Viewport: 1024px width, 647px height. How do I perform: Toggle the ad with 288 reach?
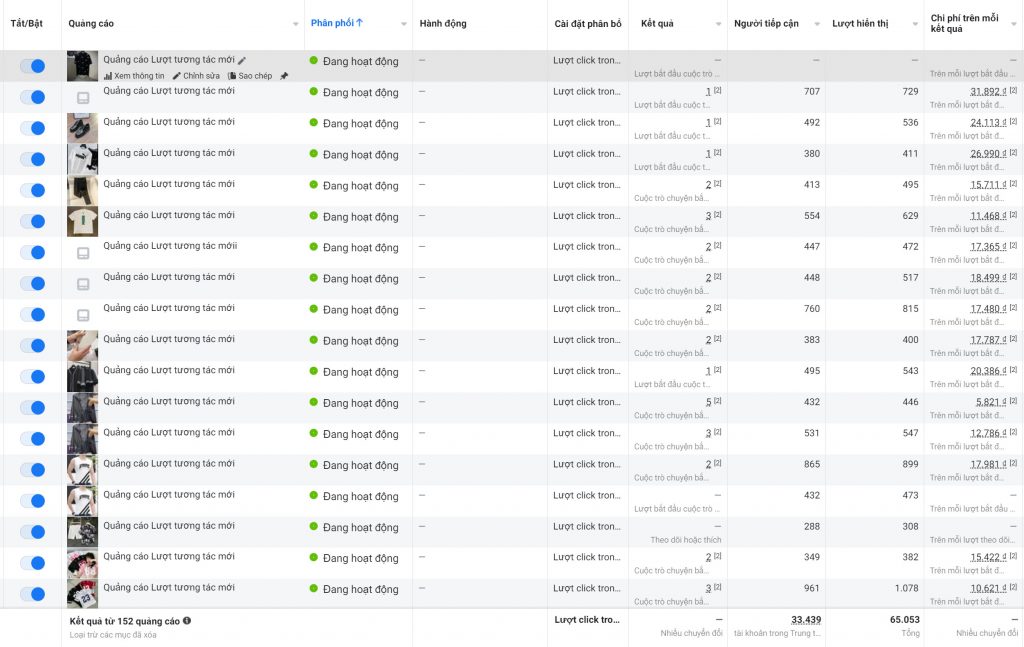32,532
